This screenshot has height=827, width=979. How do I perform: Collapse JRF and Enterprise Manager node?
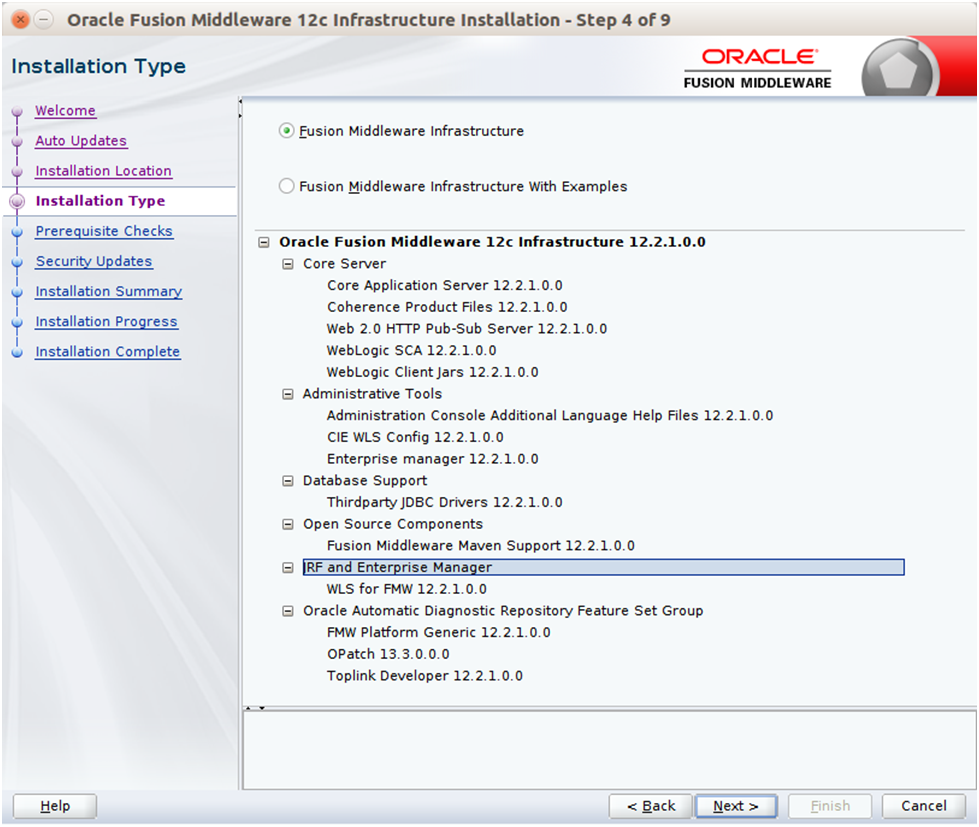(288, 567)
